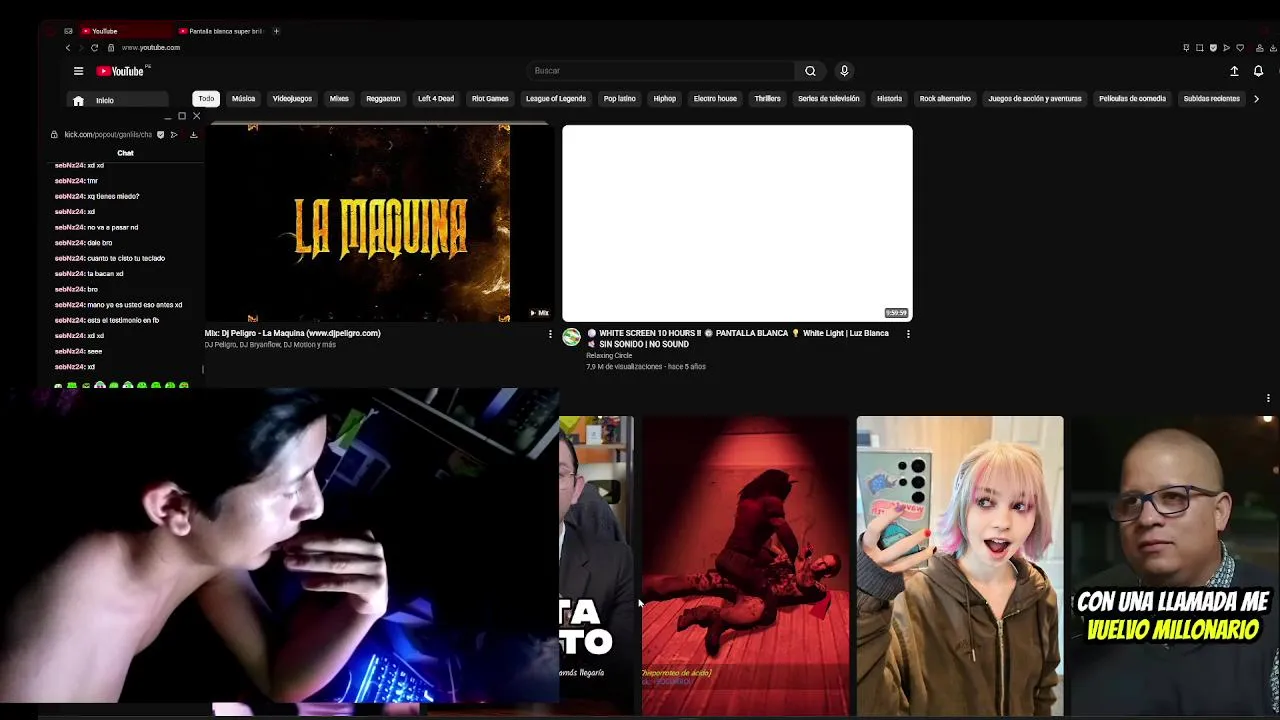This screenshot has height=720, width=1280.
Task: Play the La Maquina mix thumbnail
Action: click(x=378, y=224)
